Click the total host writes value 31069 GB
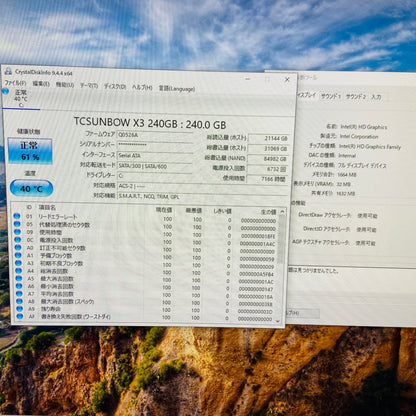 click(268, 149)
